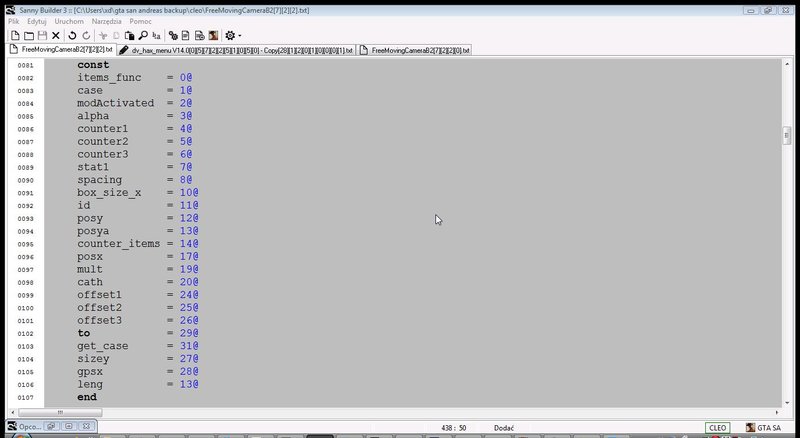Undo the last edit with the Undo arrow
Image resolution: width=800 pixels, height=438 pixels.
[72, 35]
